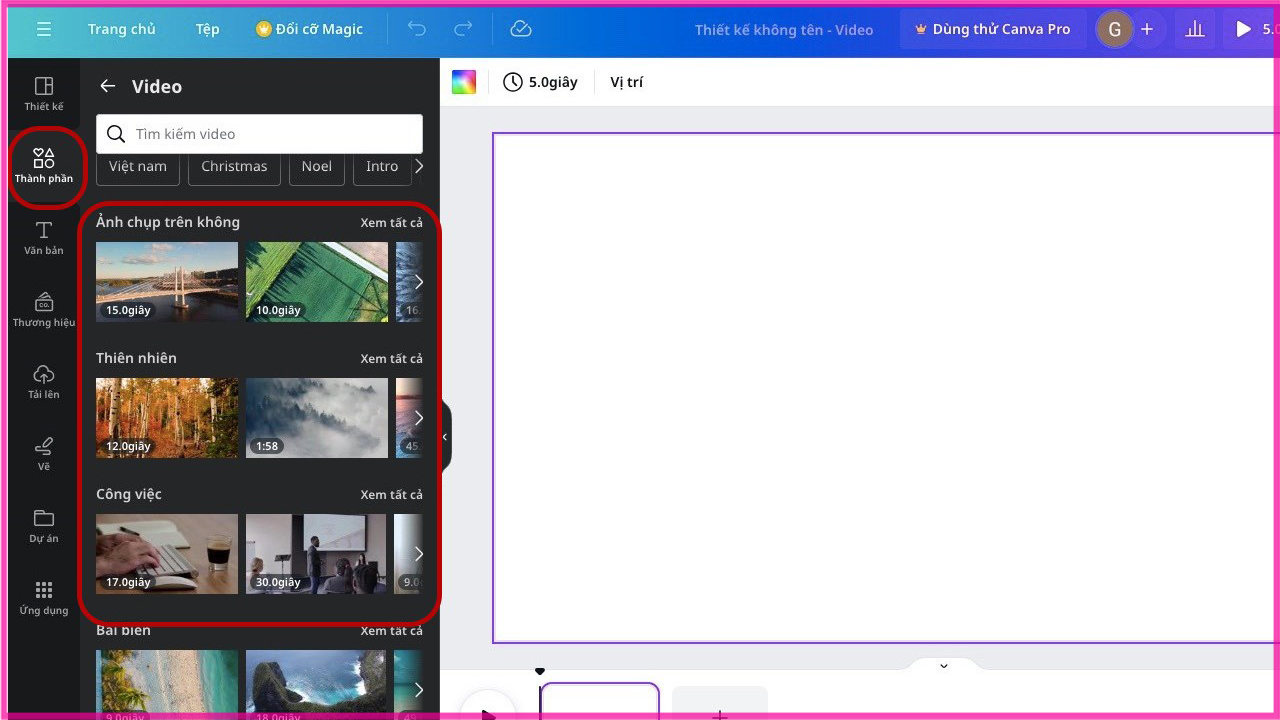Show more Thiên nhiên videos arrow

coord(419,418)
